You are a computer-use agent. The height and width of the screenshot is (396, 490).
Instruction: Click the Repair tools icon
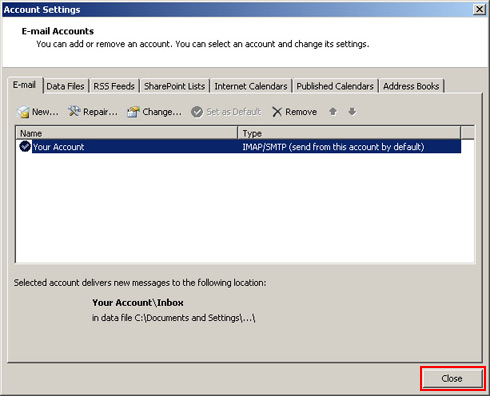tap(74, 111)
